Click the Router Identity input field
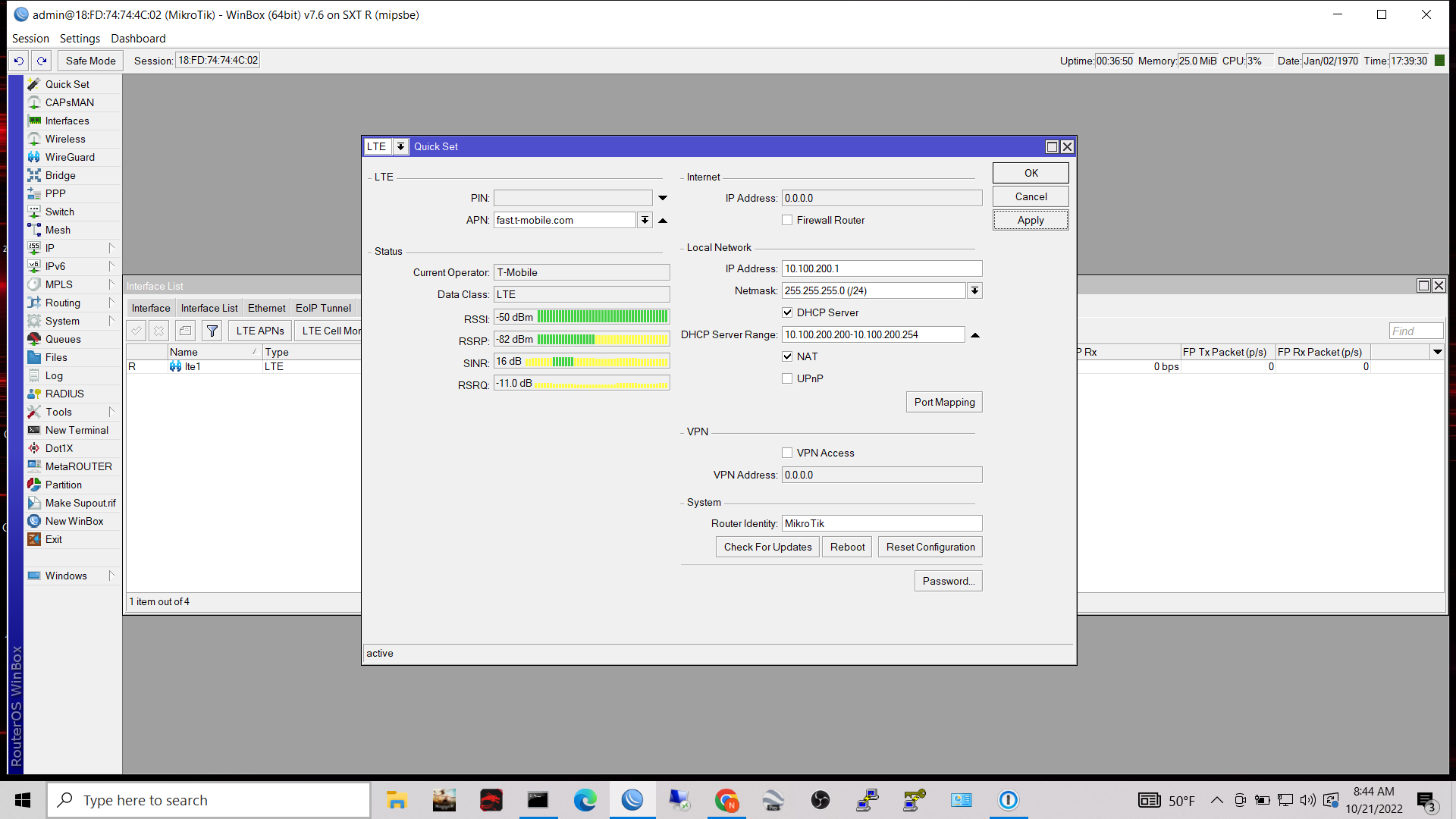This screenshot has height=819, width=1456. pyautogui.click(x=881, y=523)
